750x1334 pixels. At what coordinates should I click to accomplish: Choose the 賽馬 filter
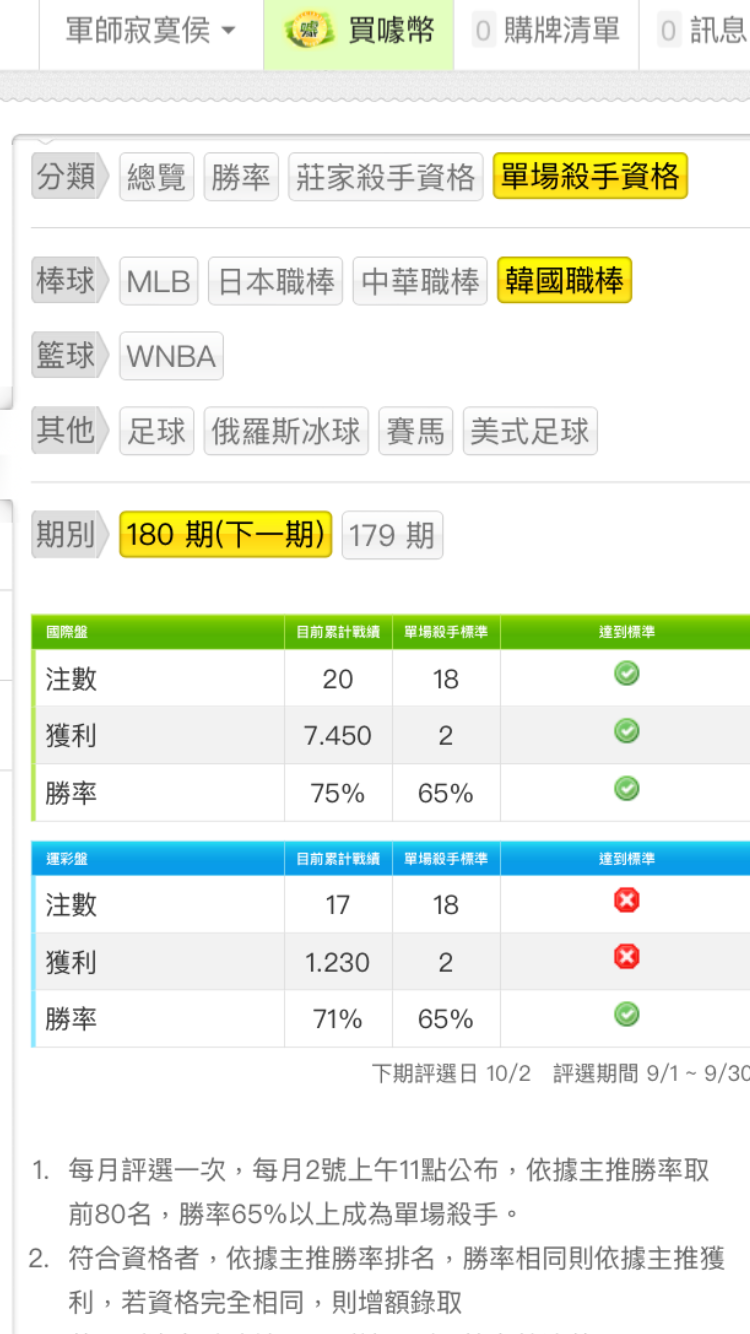415,431
